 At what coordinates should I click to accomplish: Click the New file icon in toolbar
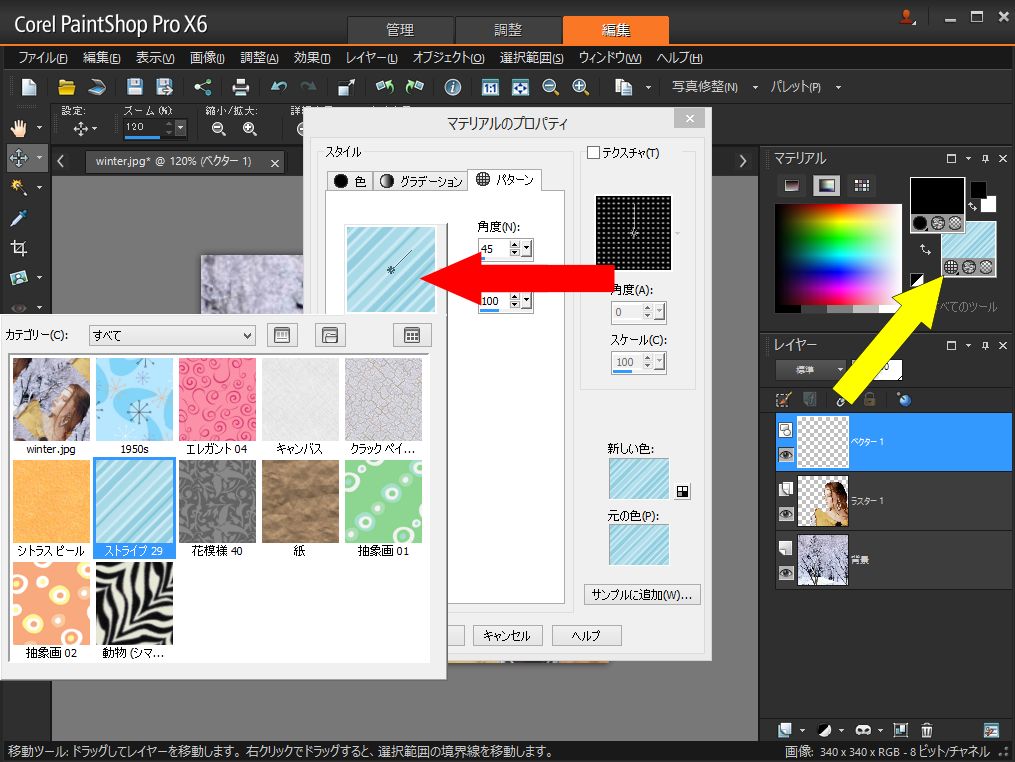tap(29, 87)
